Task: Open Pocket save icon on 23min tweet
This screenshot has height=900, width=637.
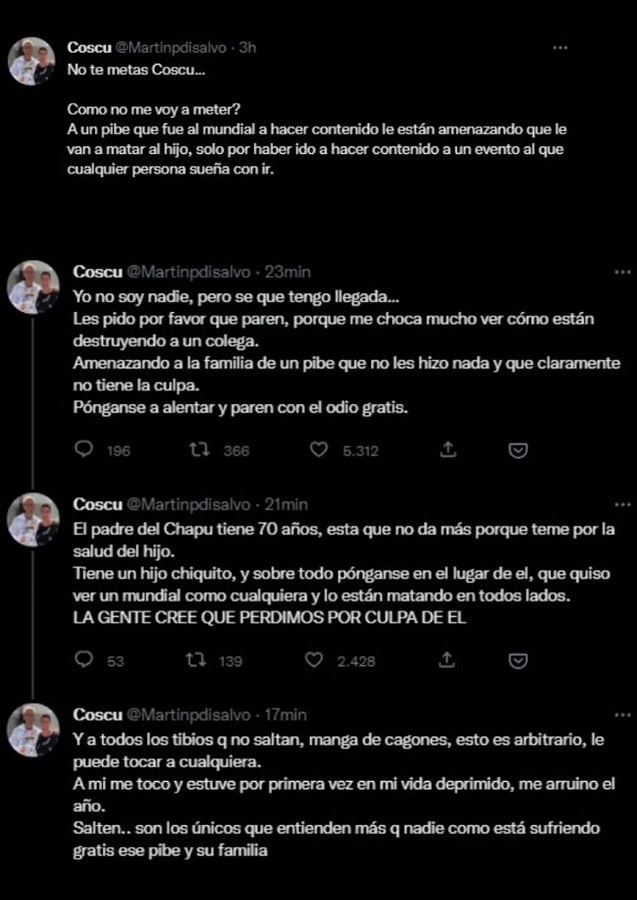Action: click(518, 451)
